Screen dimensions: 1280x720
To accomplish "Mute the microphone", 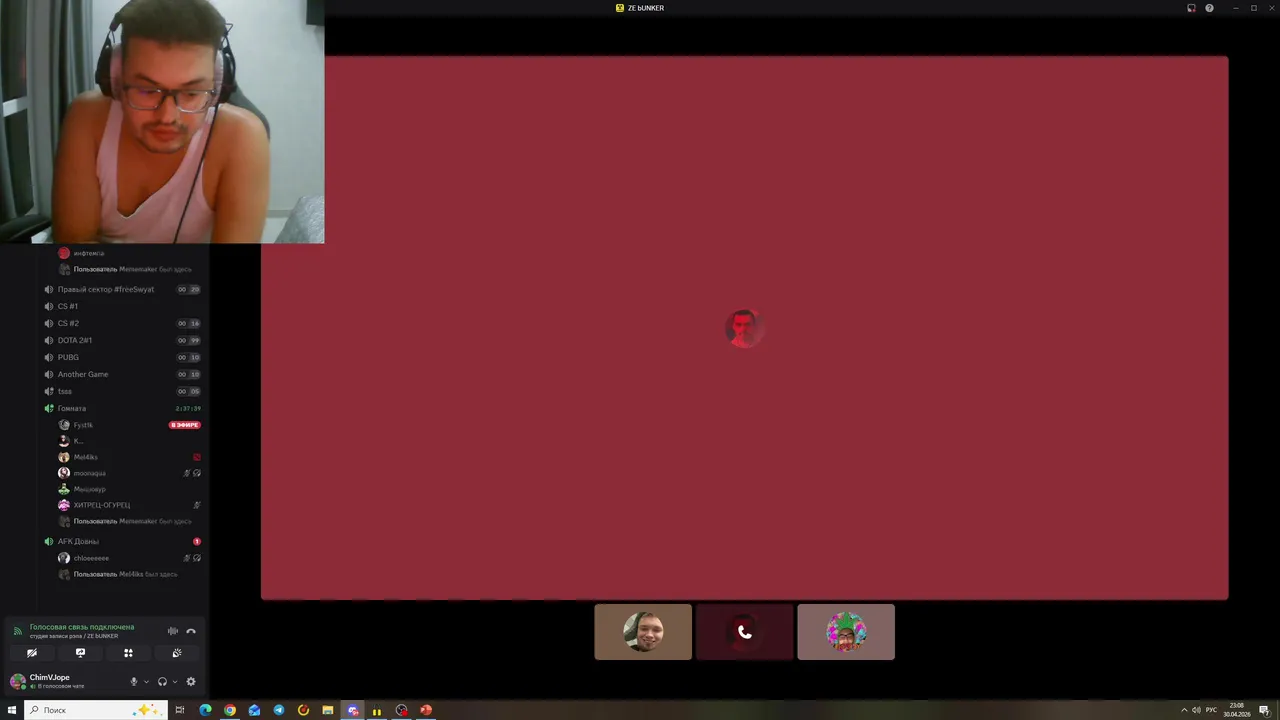I will [134, 682].
